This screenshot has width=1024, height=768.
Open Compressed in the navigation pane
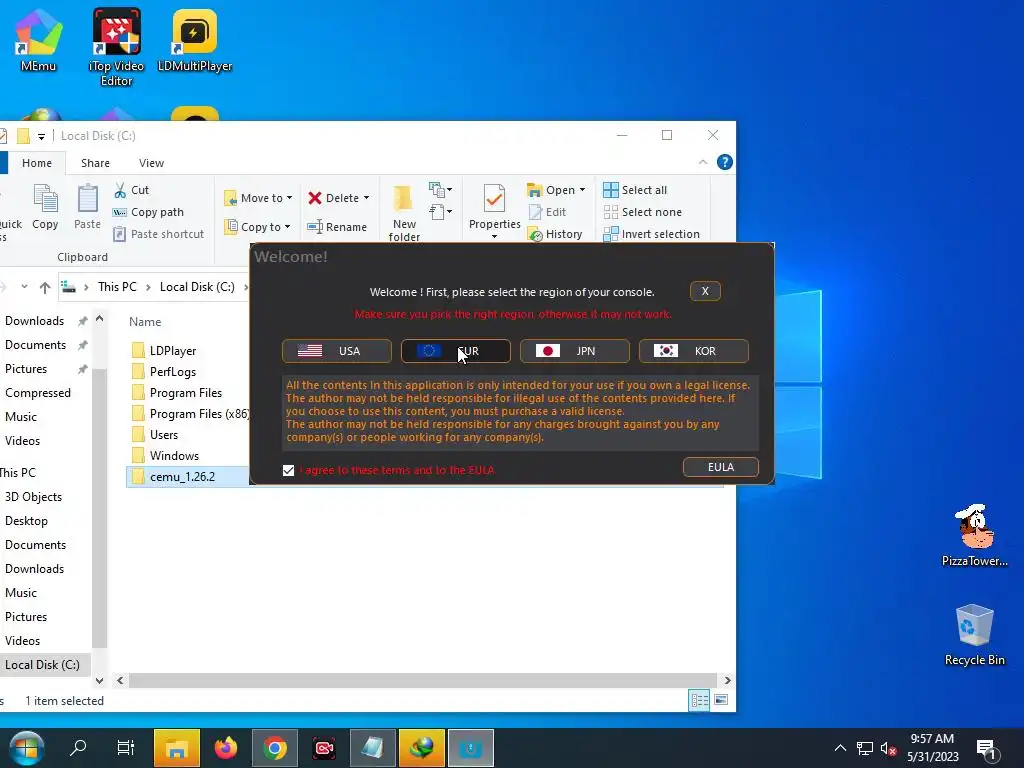pyautogui.click(x=38, y=392)
